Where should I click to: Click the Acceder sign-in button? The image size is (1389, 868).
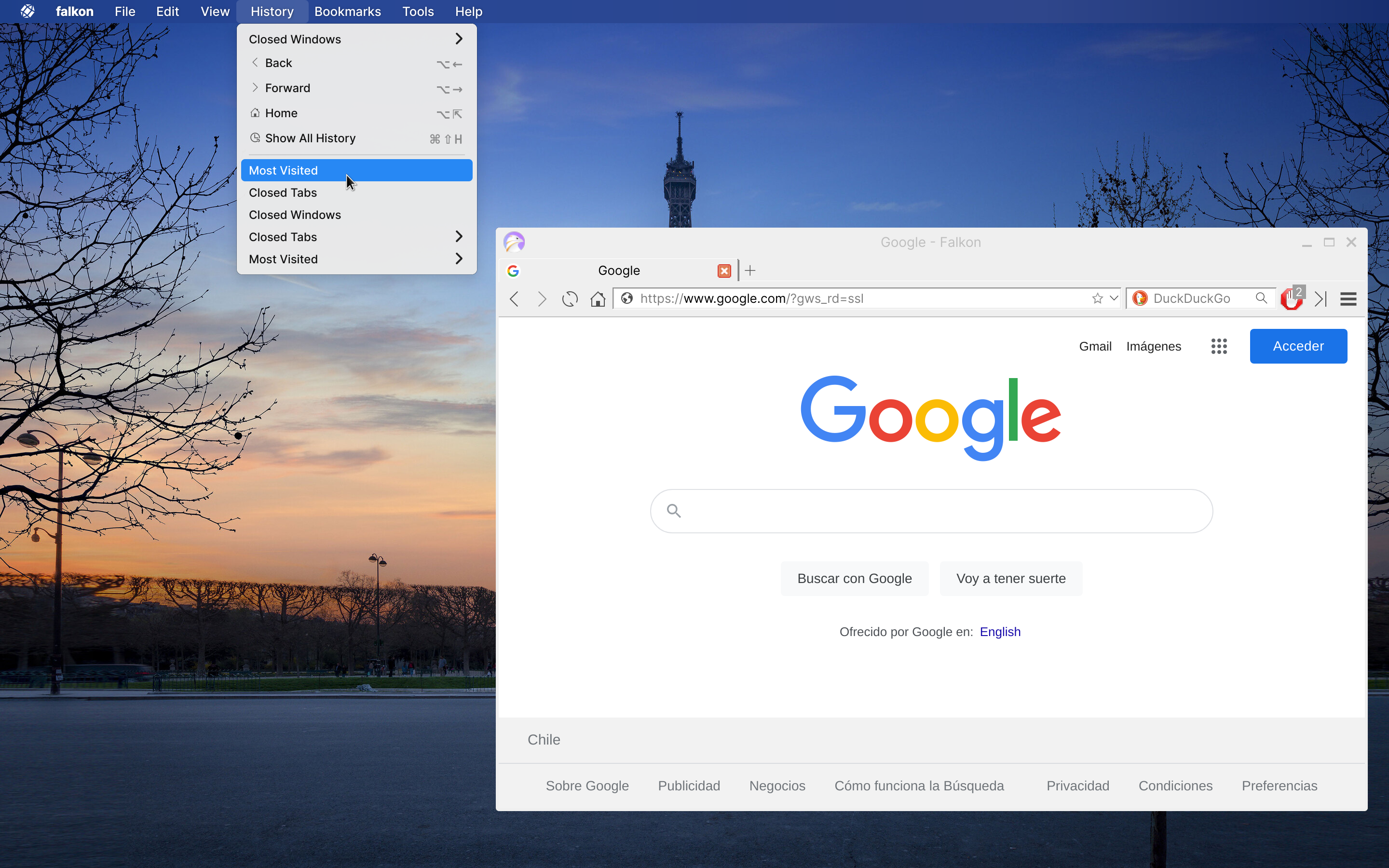(1298, 346)
